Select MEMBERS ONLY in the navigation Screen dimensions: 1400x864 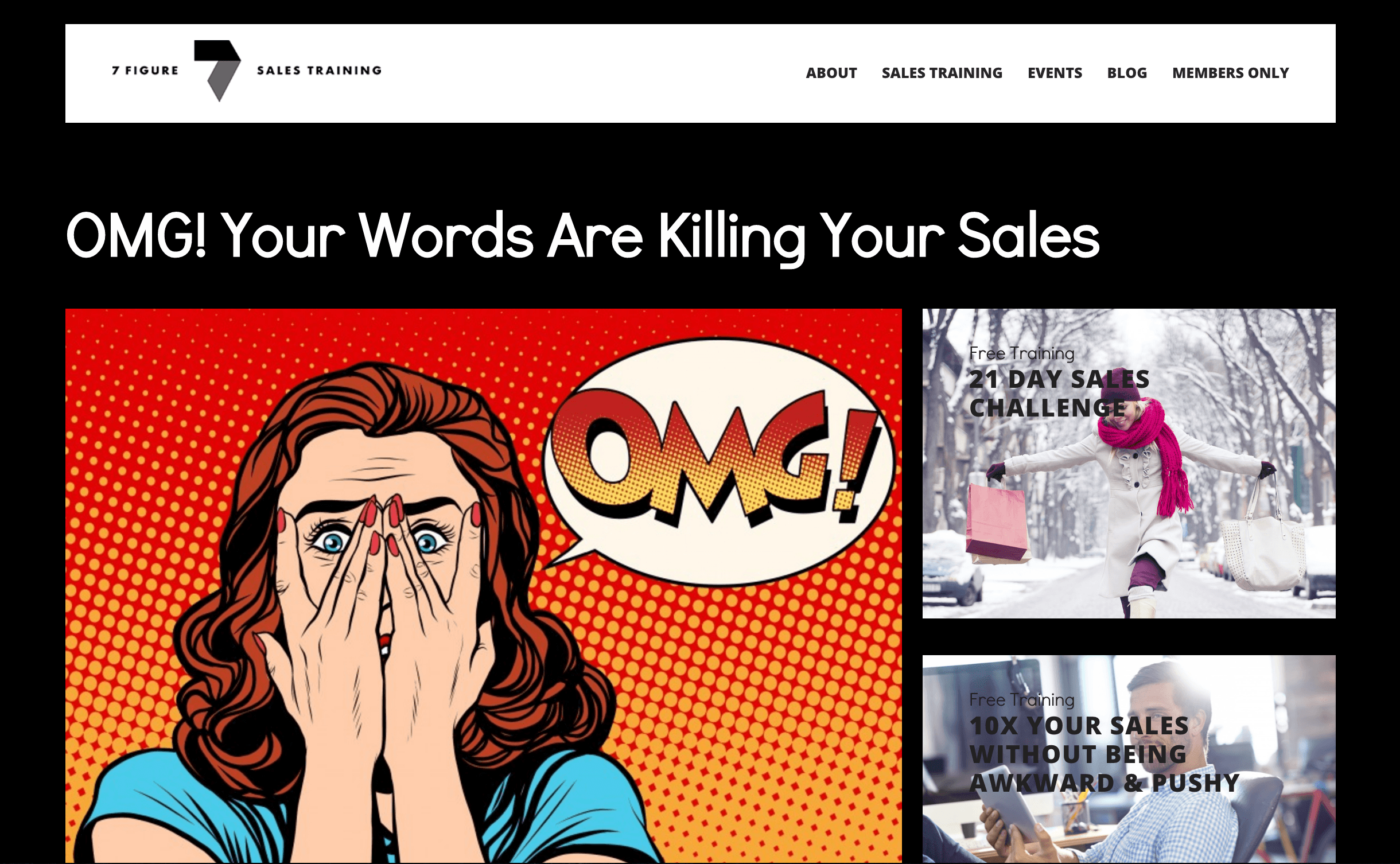point(1230,73)
